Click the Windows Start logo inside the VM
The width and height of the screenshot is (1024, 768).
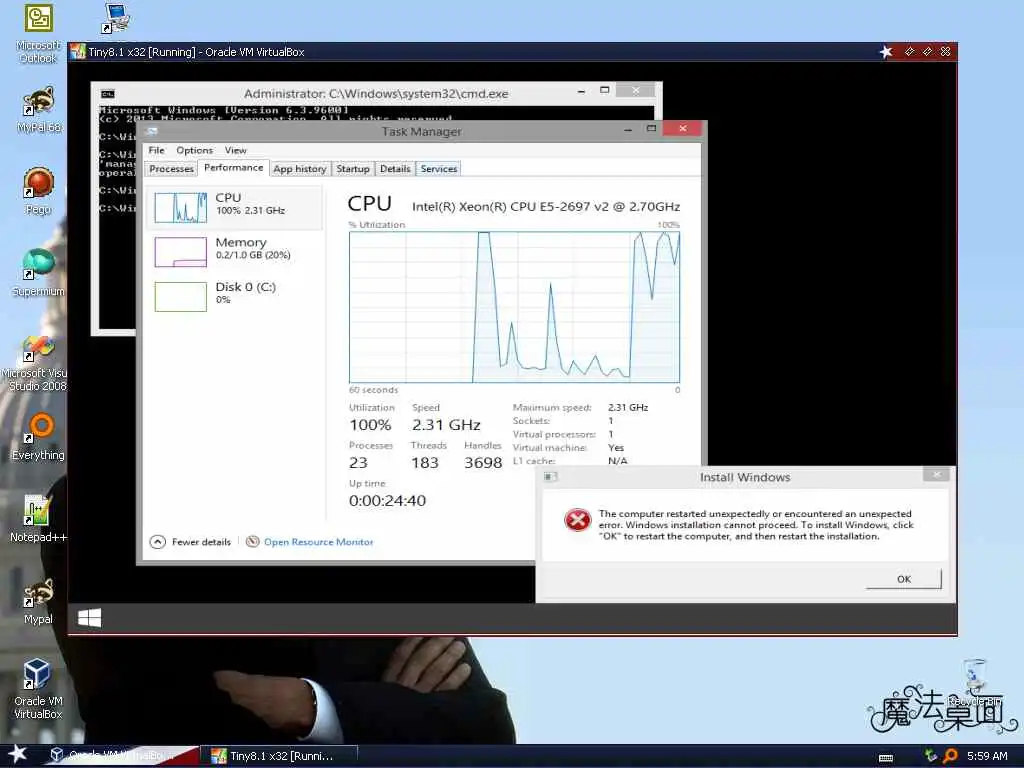(x=89, y=618)
